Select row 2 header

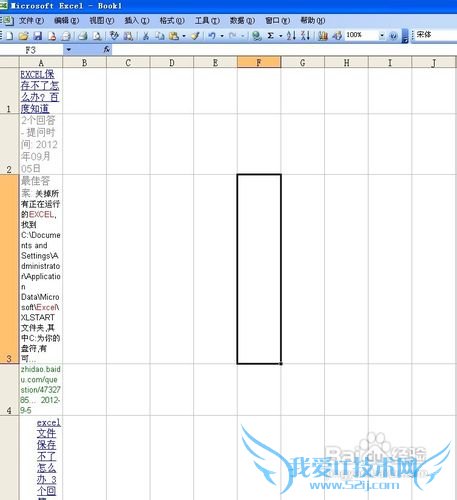click(9, 144)
